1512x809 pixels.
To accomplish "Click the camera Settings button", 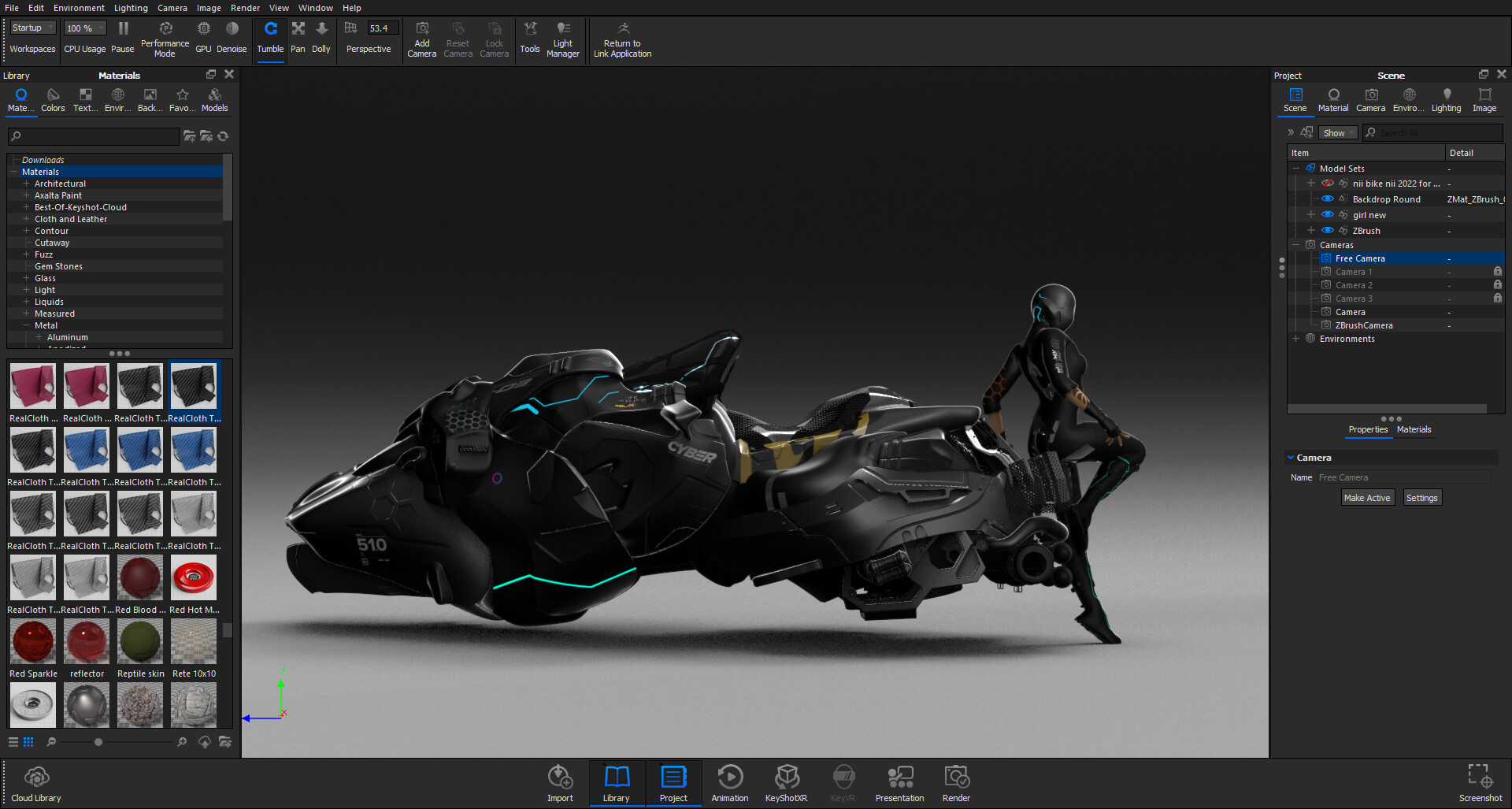I will (x=1421, y=498).
